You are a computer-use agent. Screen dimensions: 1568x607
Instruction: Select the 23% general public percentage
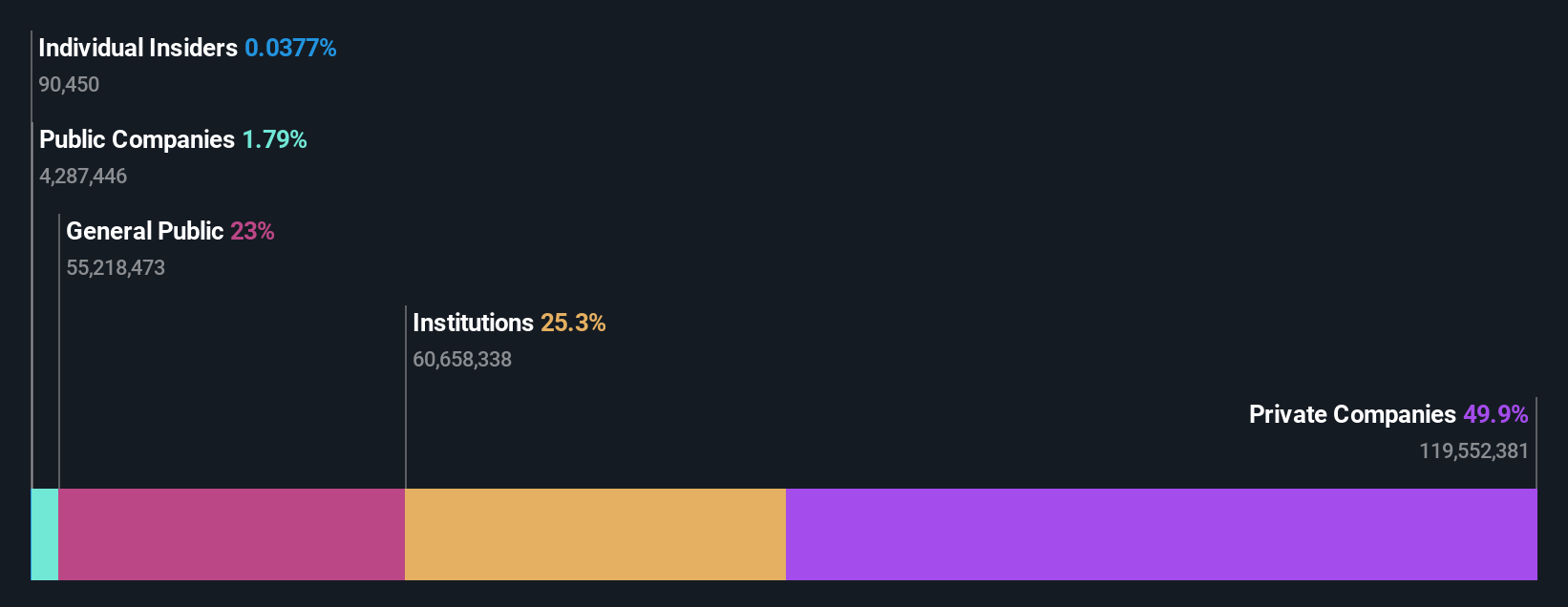coord(252,231)
